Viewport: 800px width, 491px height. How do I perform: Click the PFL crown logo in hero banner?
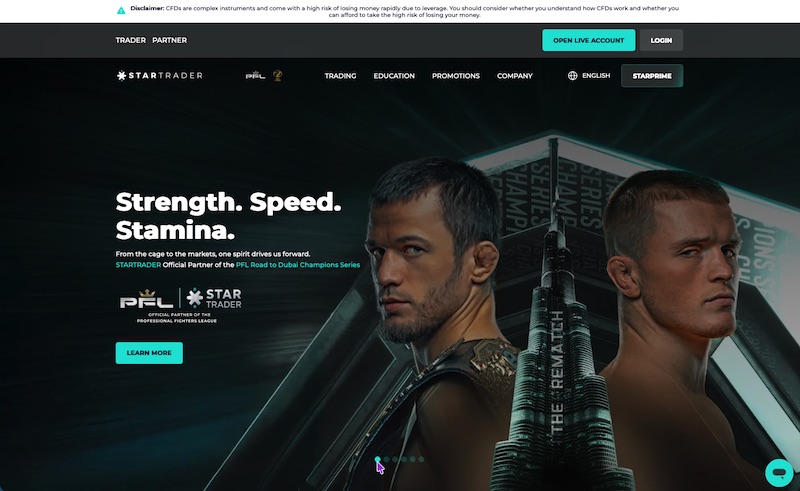(x=146, y=299)
